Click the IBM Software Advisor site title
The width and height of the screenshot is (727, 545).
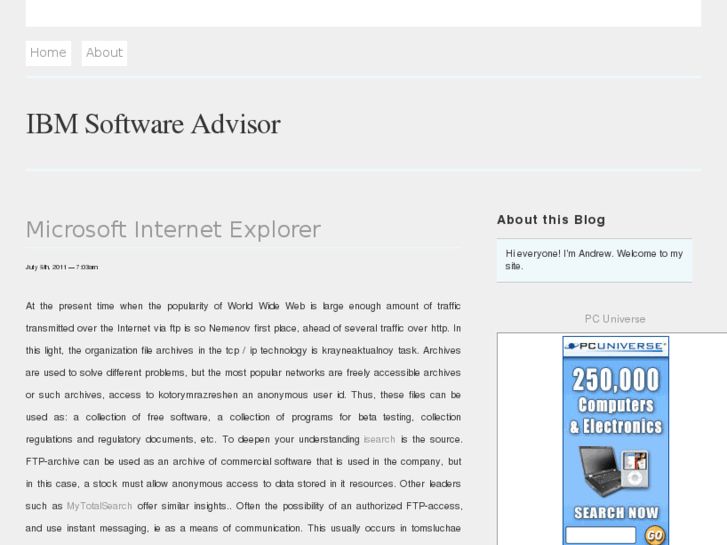click(x=153, y=124)
